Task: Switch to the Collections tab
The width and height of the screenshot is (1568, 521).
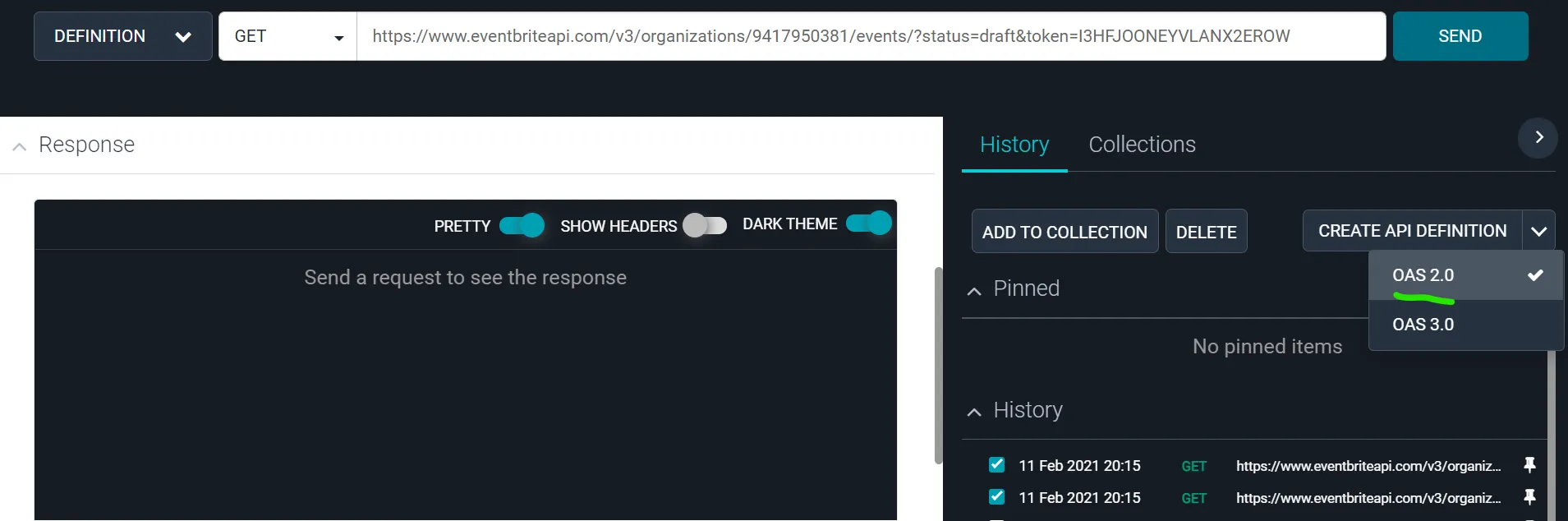Action: 1142,145
